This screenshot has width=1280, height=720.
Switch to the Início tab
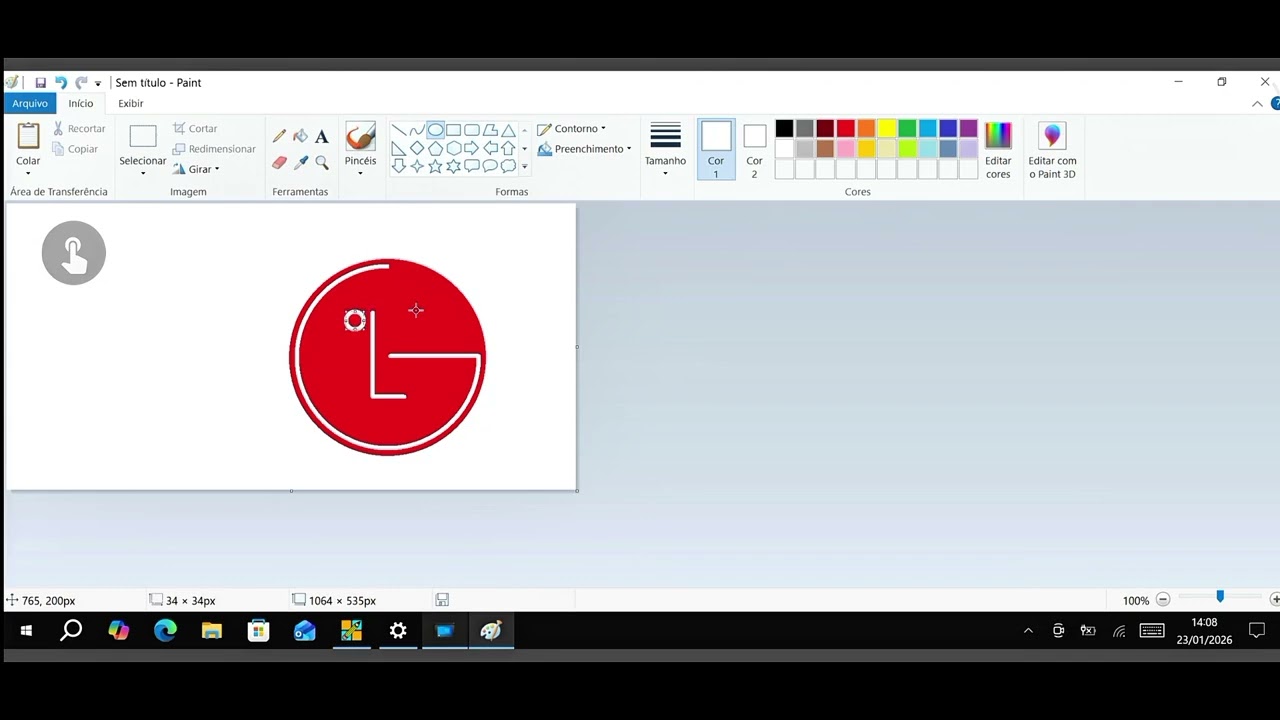pyautogui.click(x=81, y=103)
